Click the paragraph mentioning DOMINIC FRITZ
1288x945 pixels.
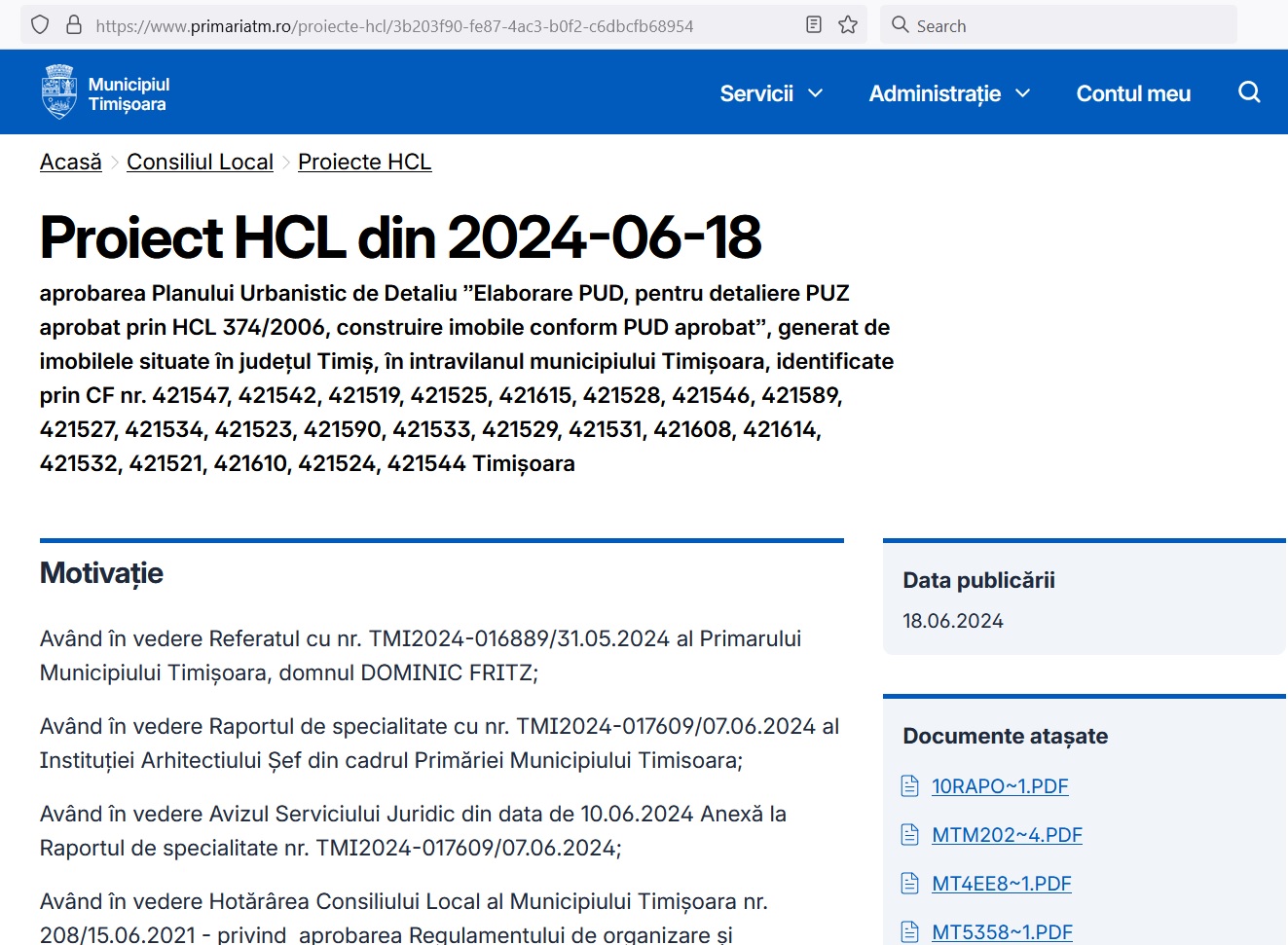point(421,656)
